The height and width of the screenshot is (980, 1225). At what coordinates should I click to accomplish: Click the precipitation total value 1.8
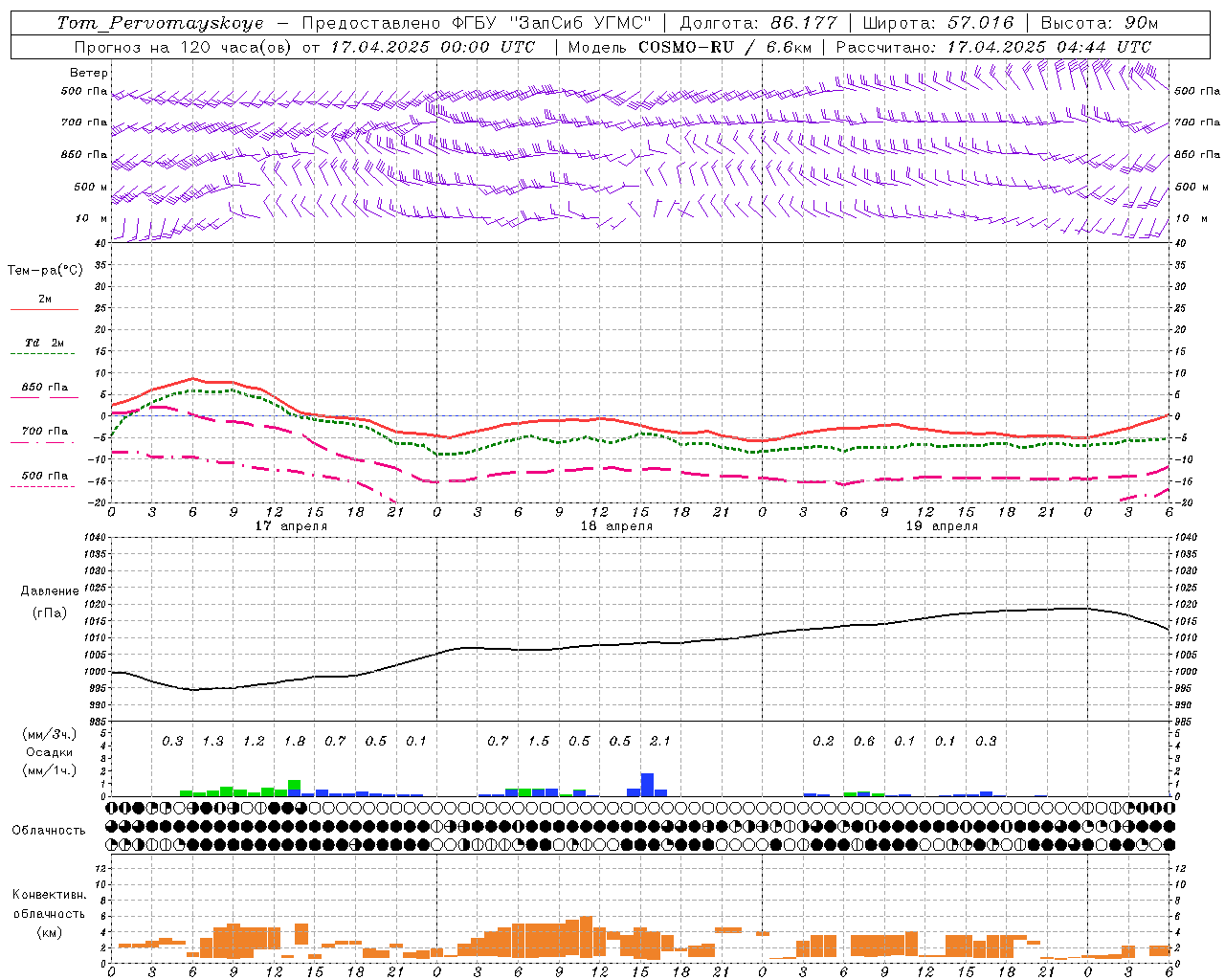[x=294, y=742]
